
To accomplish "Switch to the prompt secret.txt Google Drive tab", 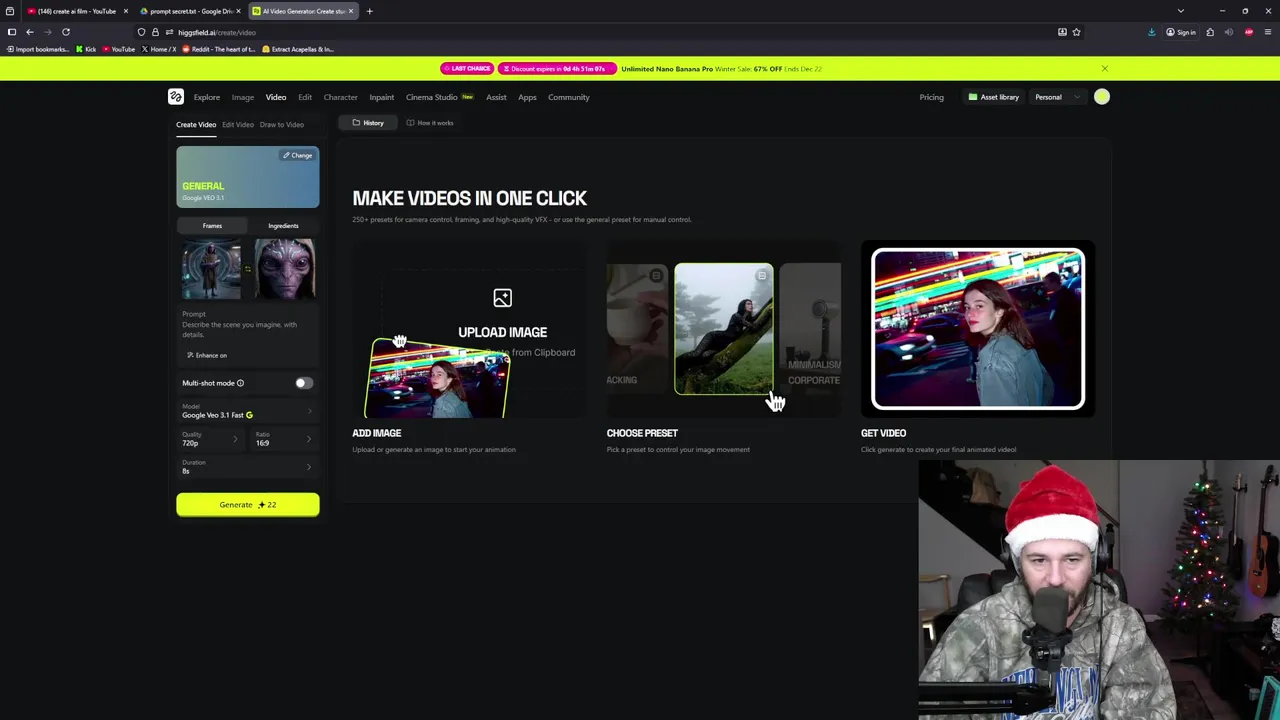I will pos(190,11).
